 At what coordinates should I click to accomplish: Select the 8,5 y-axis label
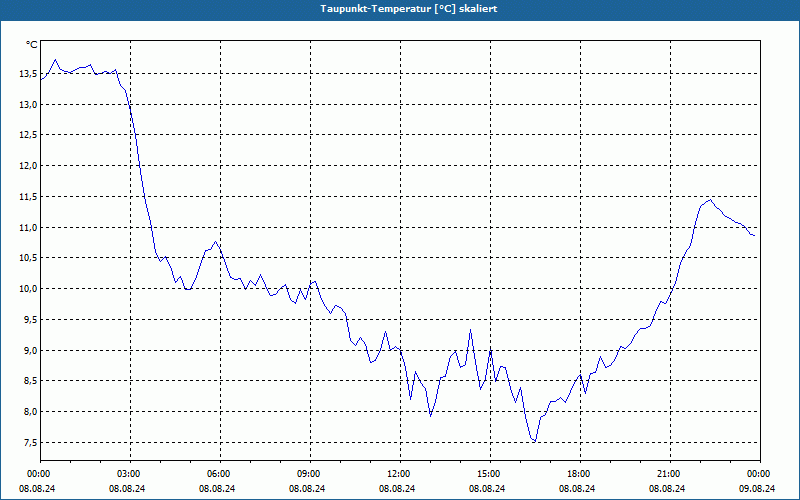[30, 381]
